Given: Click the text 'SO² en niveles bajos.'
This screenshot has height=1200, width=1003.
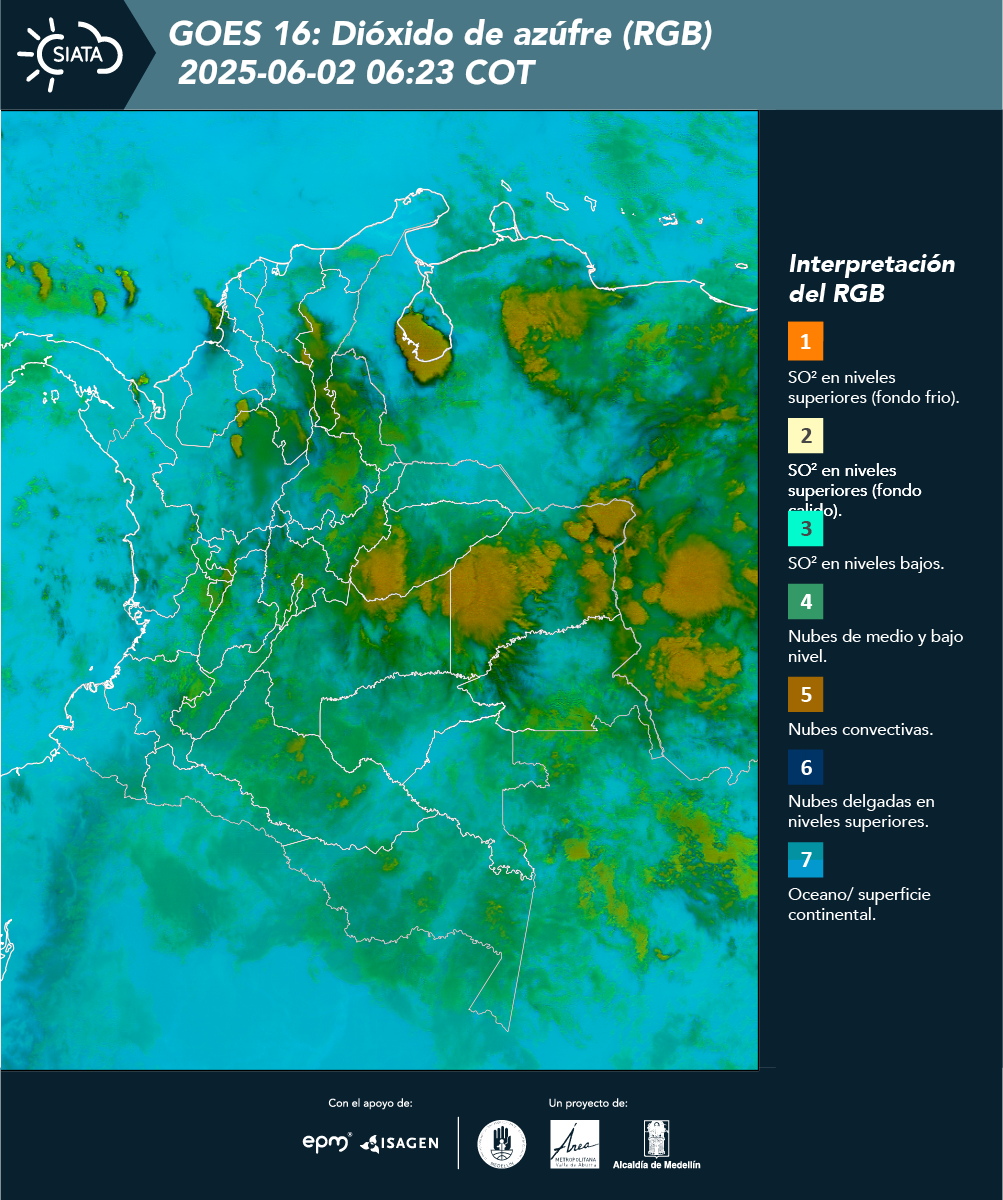Looking at the screenshot, I should 866,563.
